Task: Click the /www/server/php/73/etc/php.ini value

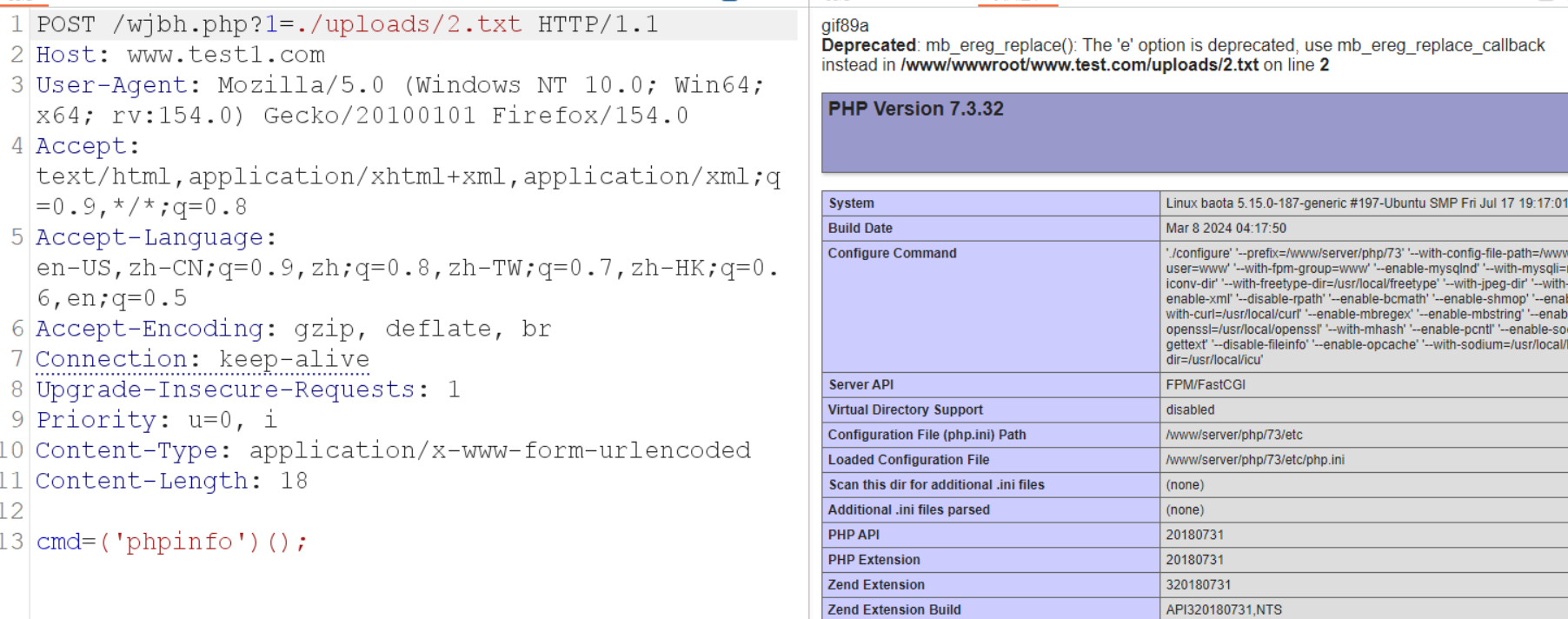Action: [1255, 461]
